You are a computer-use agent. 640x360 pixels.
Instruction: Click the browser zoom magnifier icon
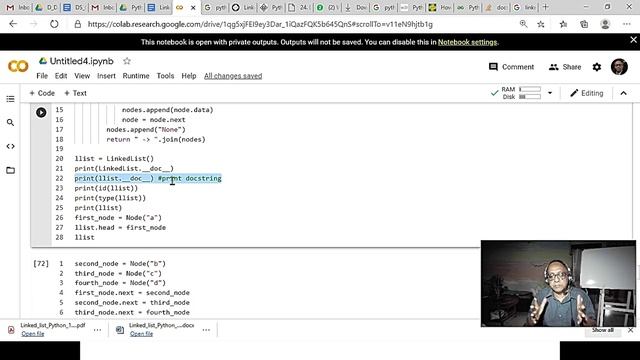(523, 24)
